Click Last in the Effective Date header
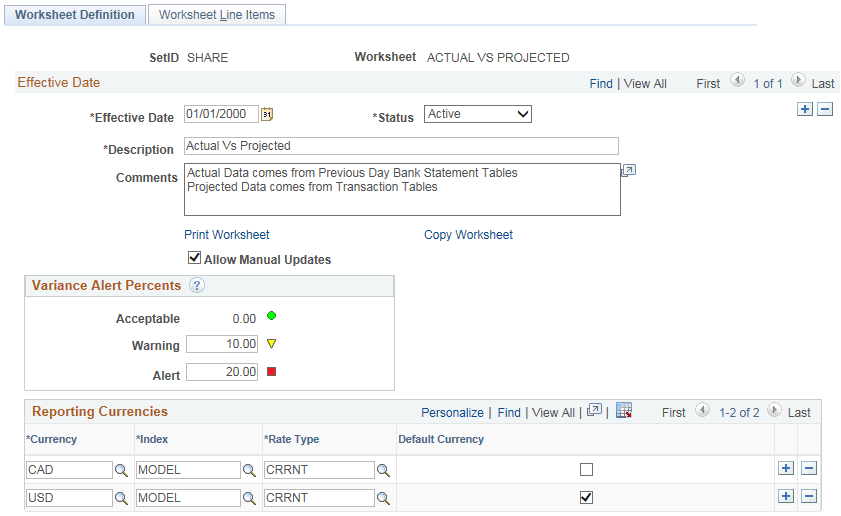The height and width of the screenshot is (516, 841). click(823, 84)
